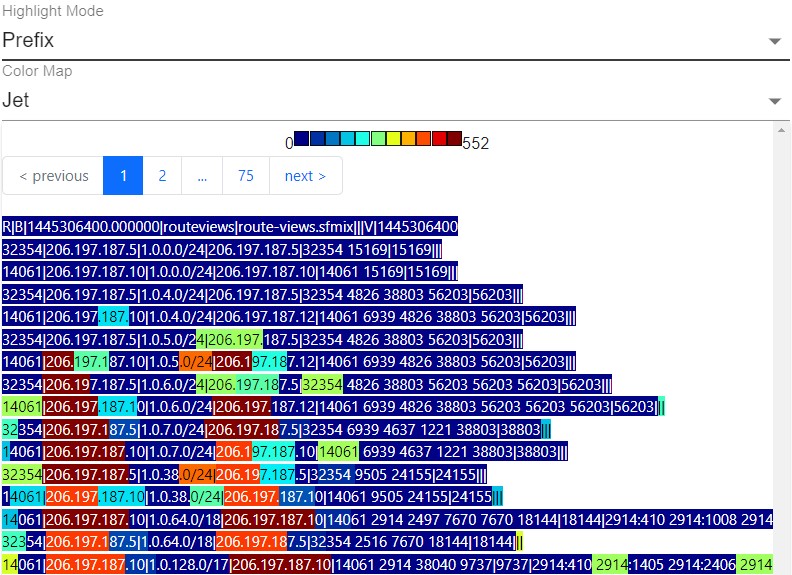Click the 32354 row with prefix 1.0.7.0/24

[276, 429]
